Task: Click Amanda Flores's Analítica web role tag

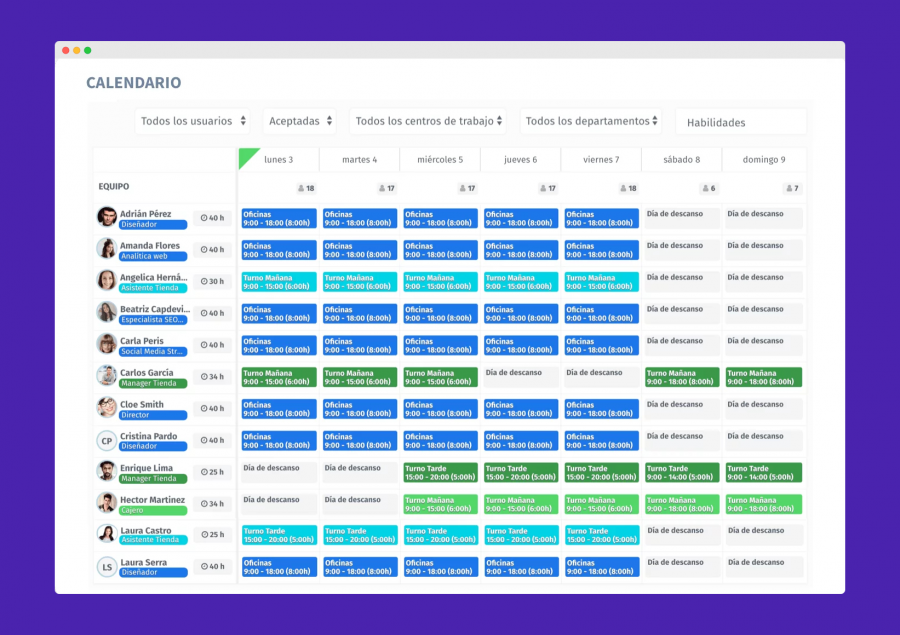Action: tap(153, 256)
